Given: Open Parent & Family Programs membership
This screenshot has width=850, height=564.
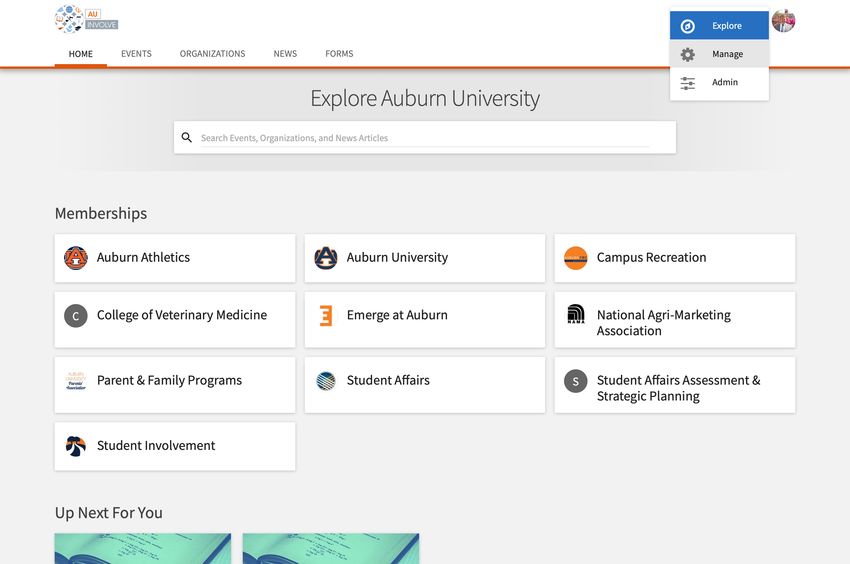Looking at the screenshot, I should (x=175, y=385).
